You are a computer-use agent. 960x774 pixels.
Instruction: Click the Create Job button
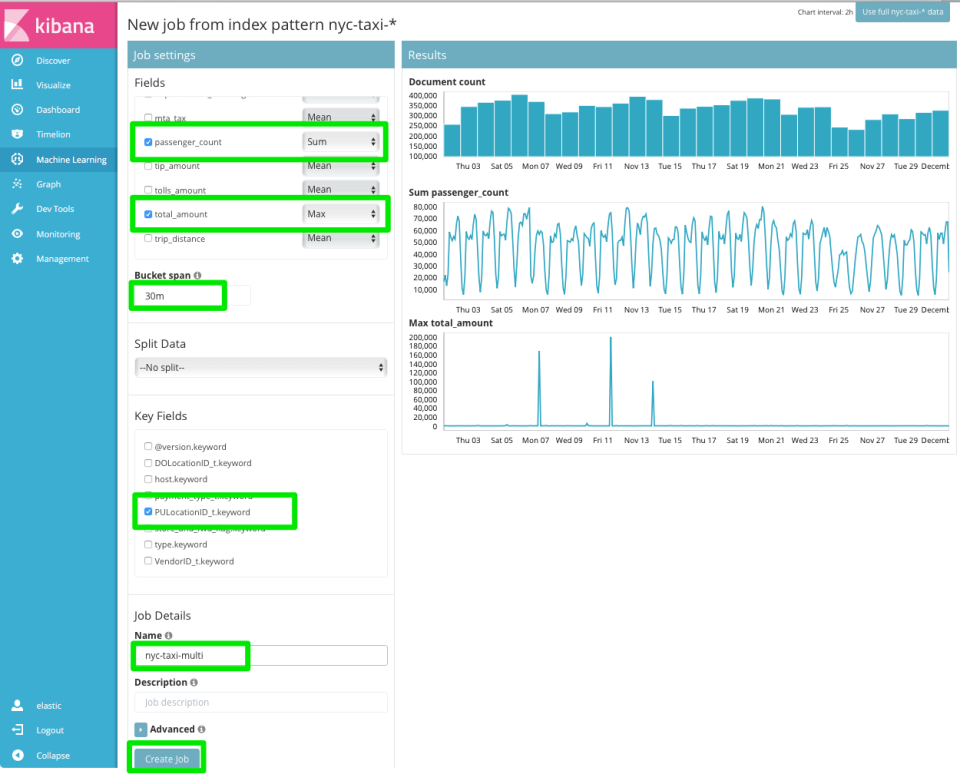click(x=166, y=758)
